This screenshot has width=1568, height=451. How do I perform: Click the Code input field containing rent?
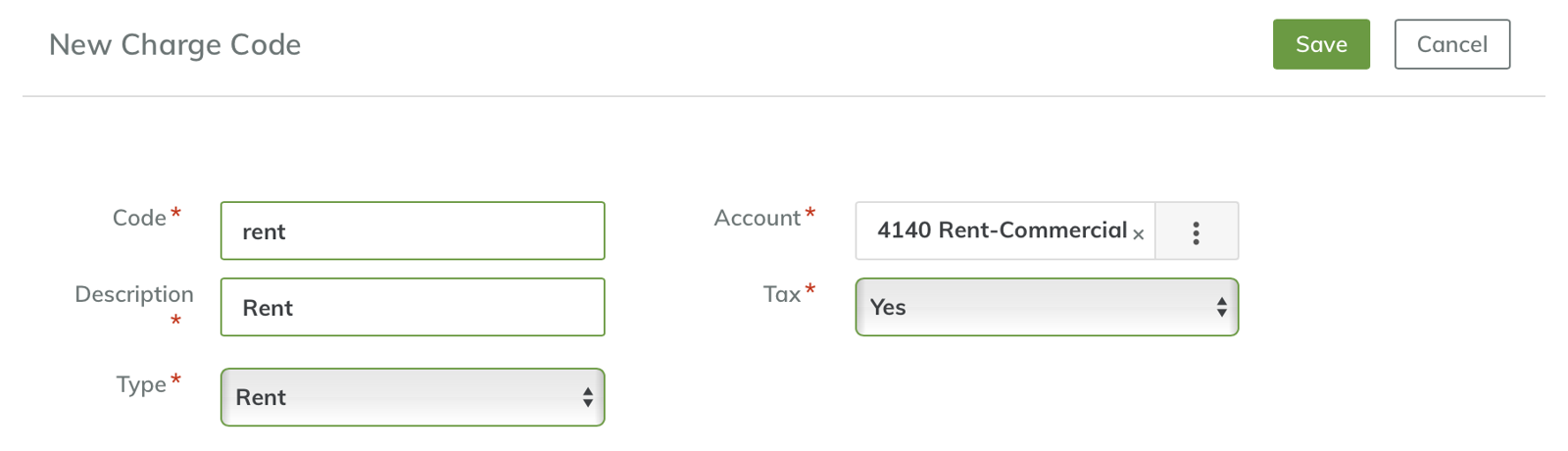412,231
